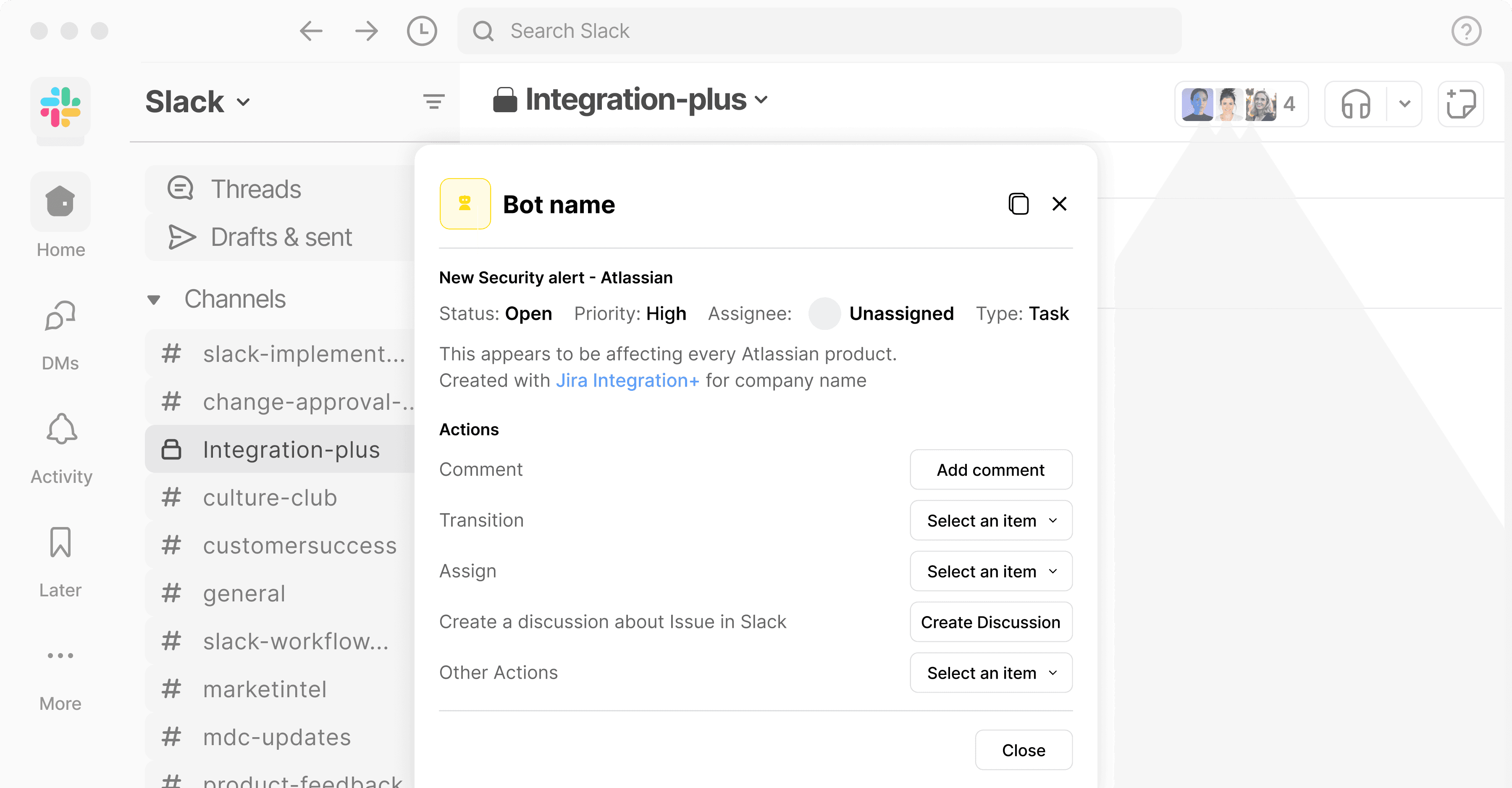Open the history clock icon

tap(422, 31)
